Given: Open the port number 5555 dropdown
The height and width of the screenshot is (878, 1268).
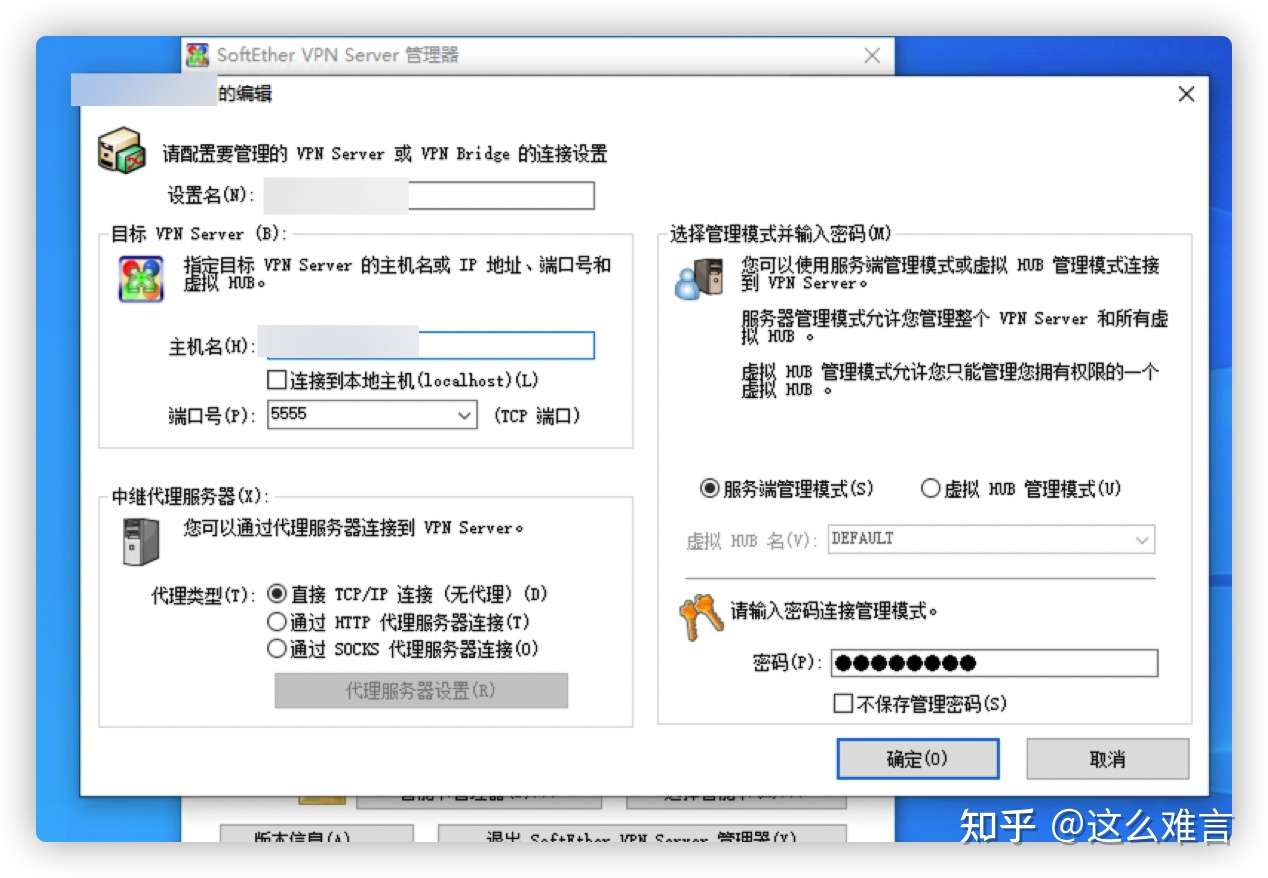Looking at the screenshot, I should pyautogui.click(x=465, y=415).
